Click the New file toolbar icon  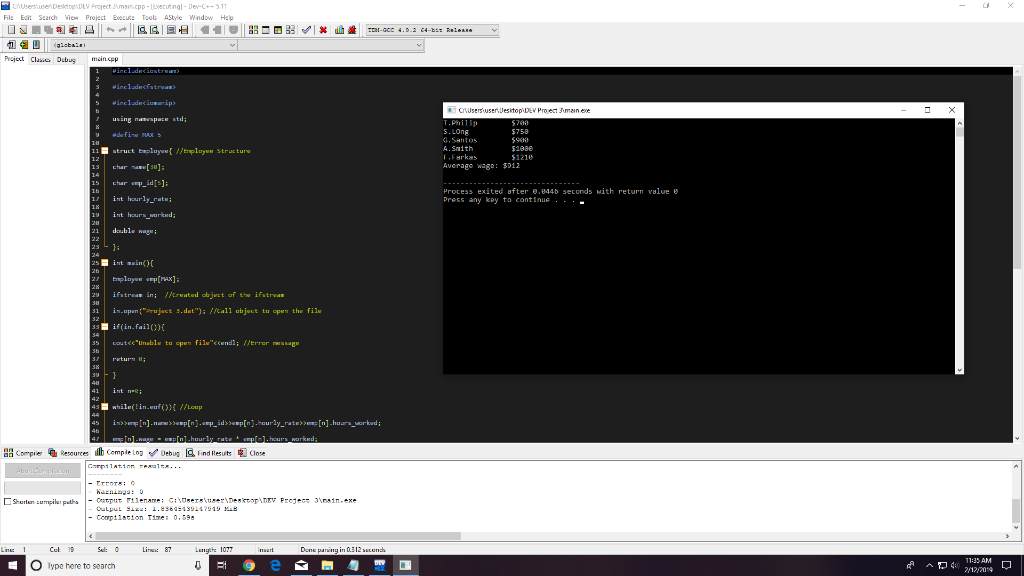9,31
